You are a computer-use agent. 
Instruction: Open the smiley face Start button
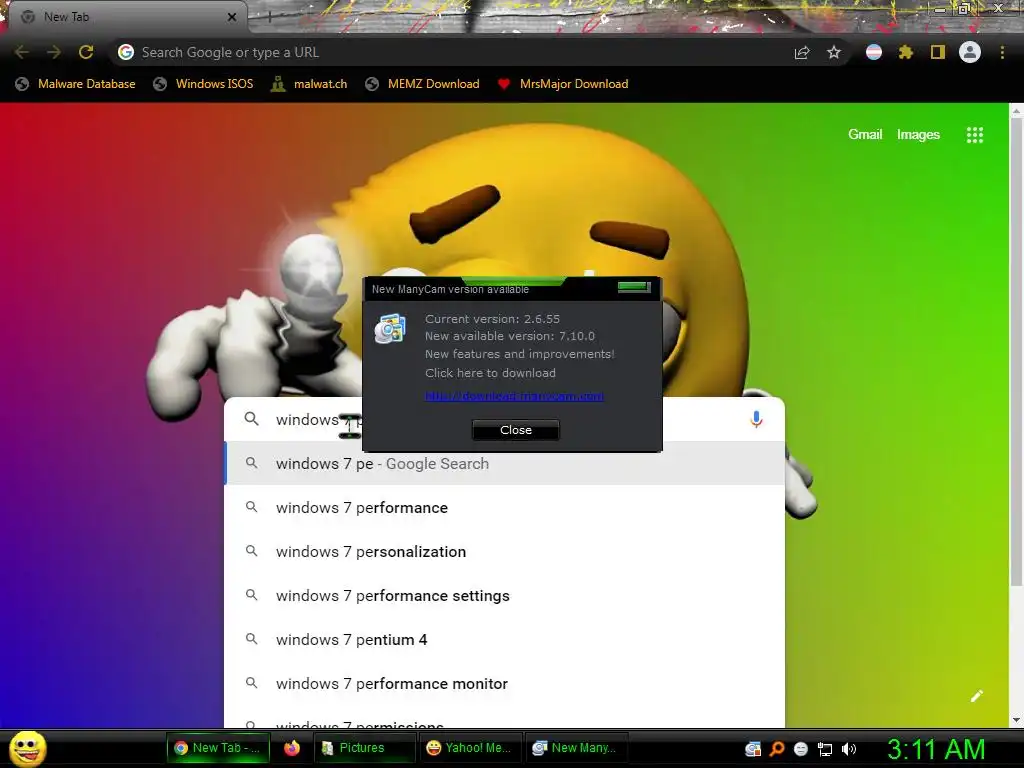point(28,748)
